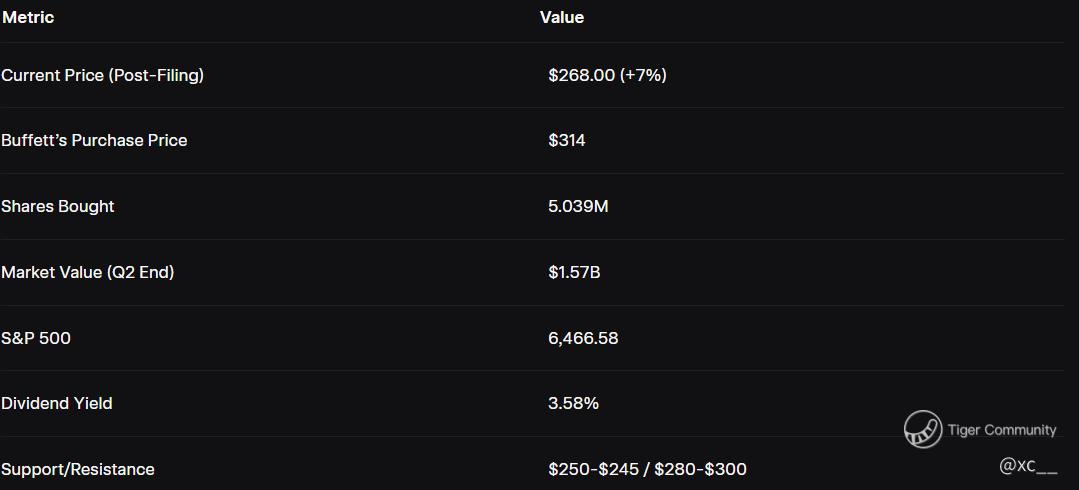Image resolution: width=1079 pixels, height=490 pixels.
Task: Select the Buffett's Purchase Price label
Action: (x=94, y=140)
